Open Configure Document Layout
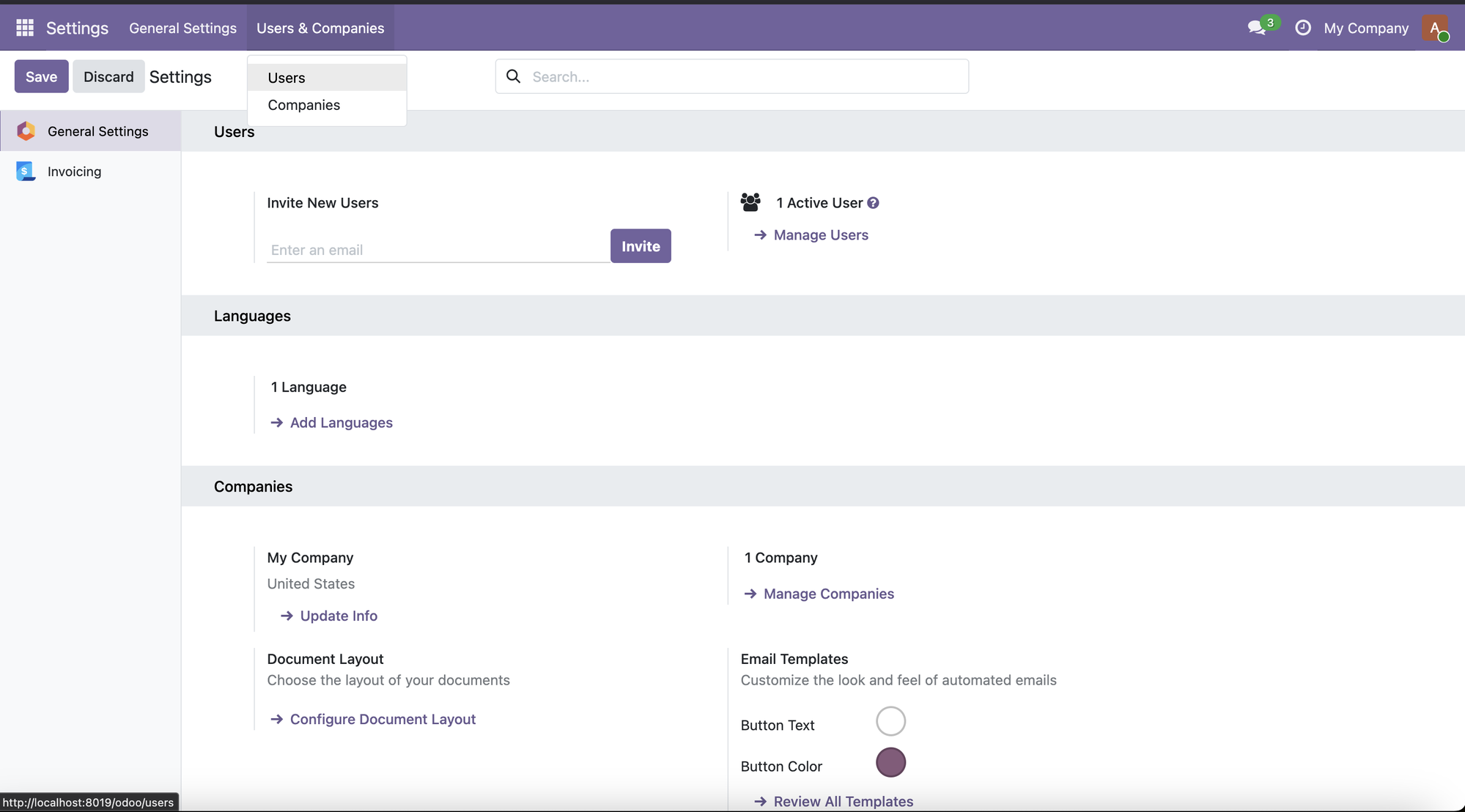1465x812 pixels. click(x=383, y=719)
